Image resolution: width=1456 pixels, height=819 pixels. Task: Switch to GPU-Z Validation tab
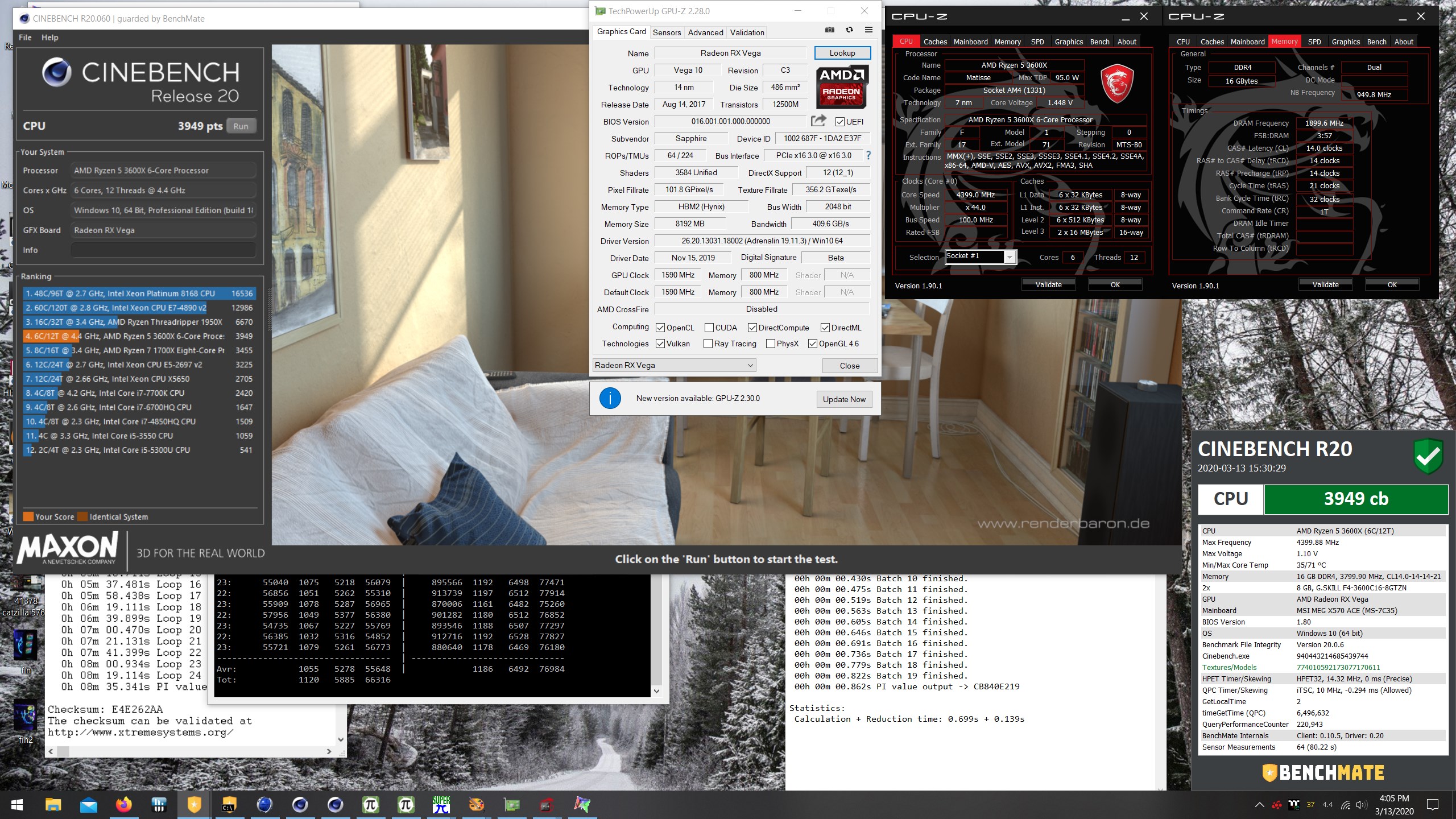click(x=747, y=32)
